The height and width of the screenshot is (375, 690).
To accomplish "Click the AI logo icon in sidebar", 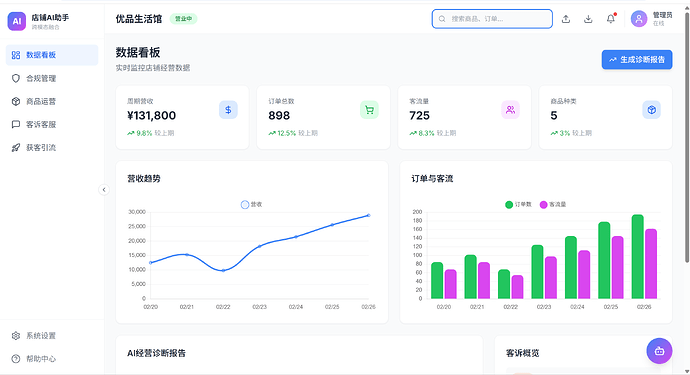I will (17, 21).
